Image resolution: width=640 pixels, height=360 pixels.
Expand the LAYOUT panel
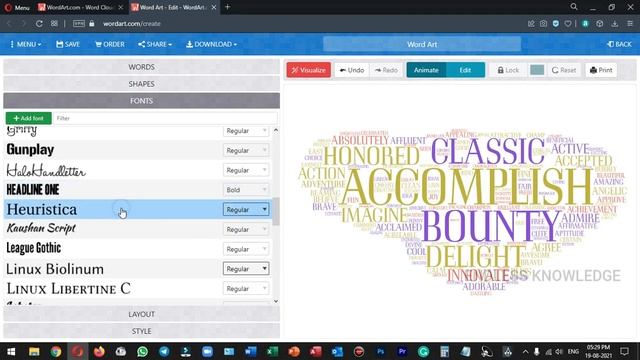click(141, 314)
